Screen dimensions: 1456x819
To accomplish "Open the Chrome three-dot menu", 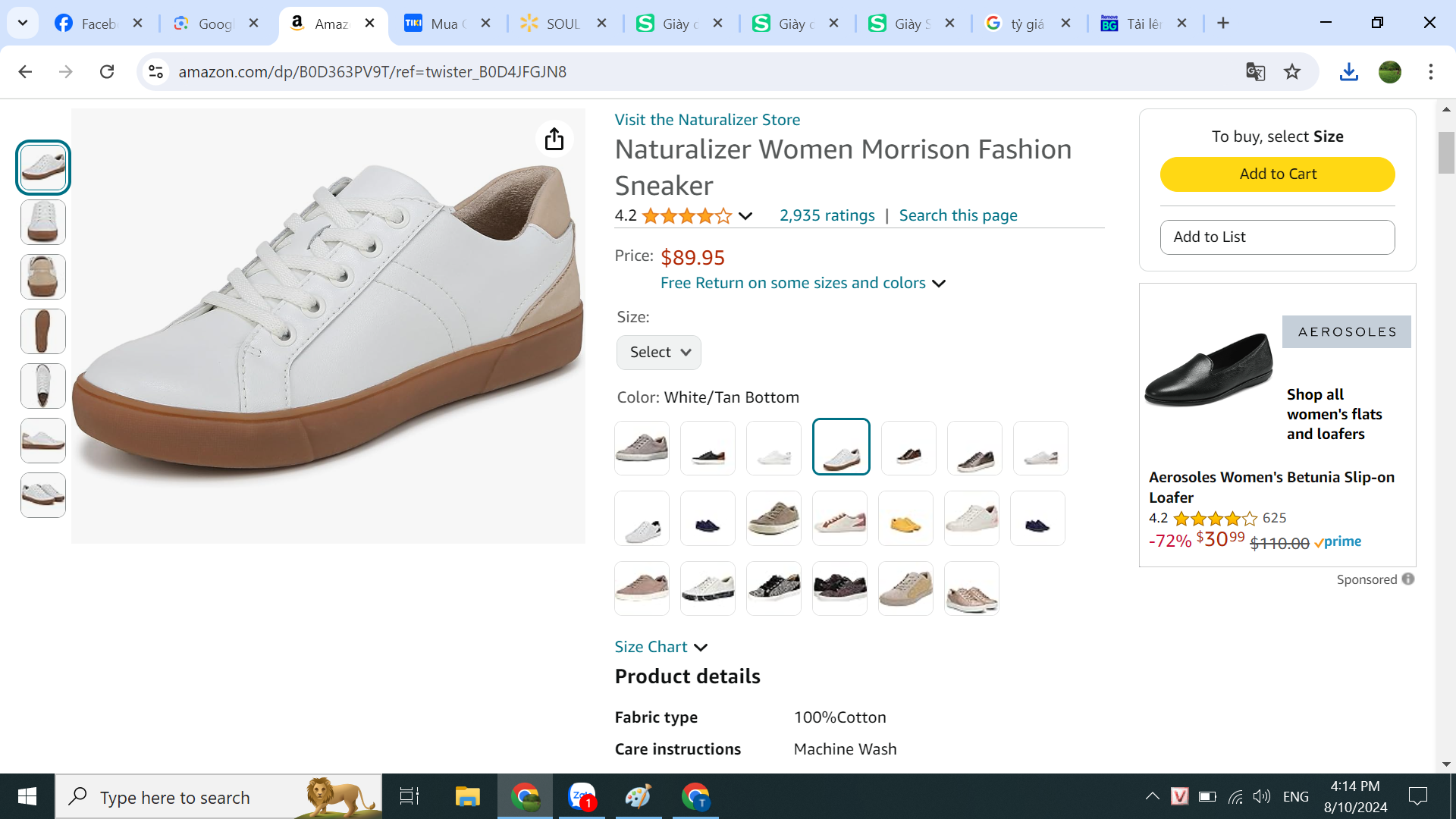I will coord(1430,71).
